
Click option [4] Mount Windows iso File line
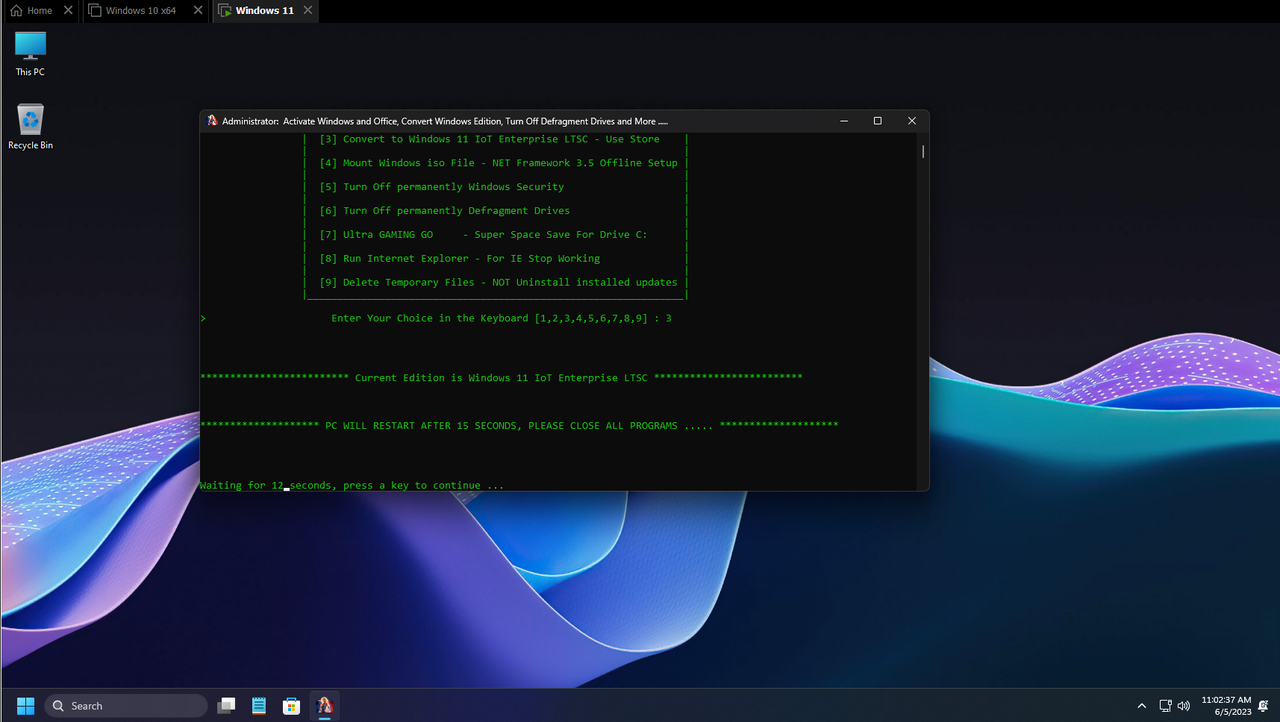pos(498,163)
